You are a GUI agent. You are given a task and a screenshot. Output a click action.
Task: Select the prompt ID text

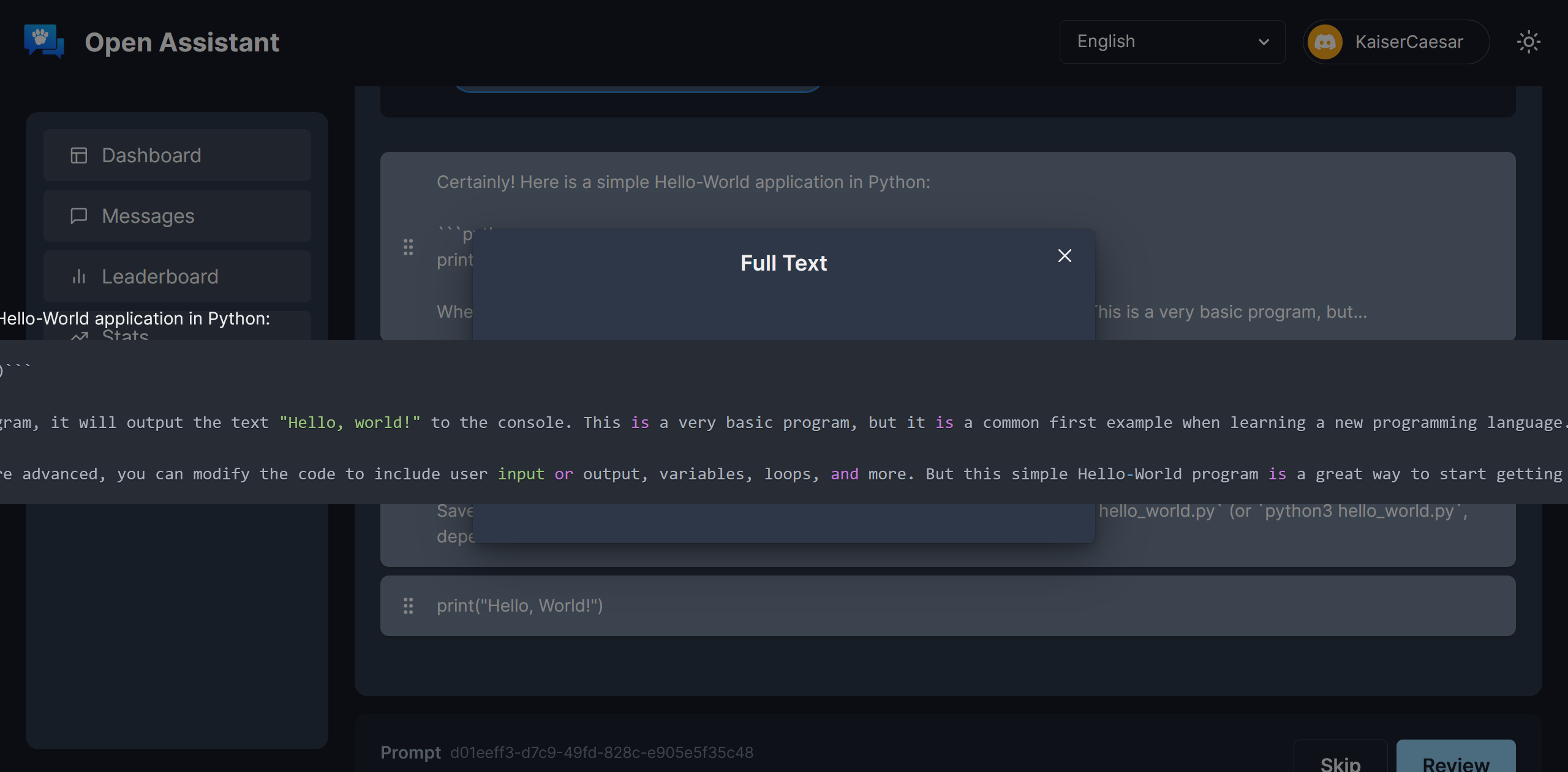coord(602,753)
